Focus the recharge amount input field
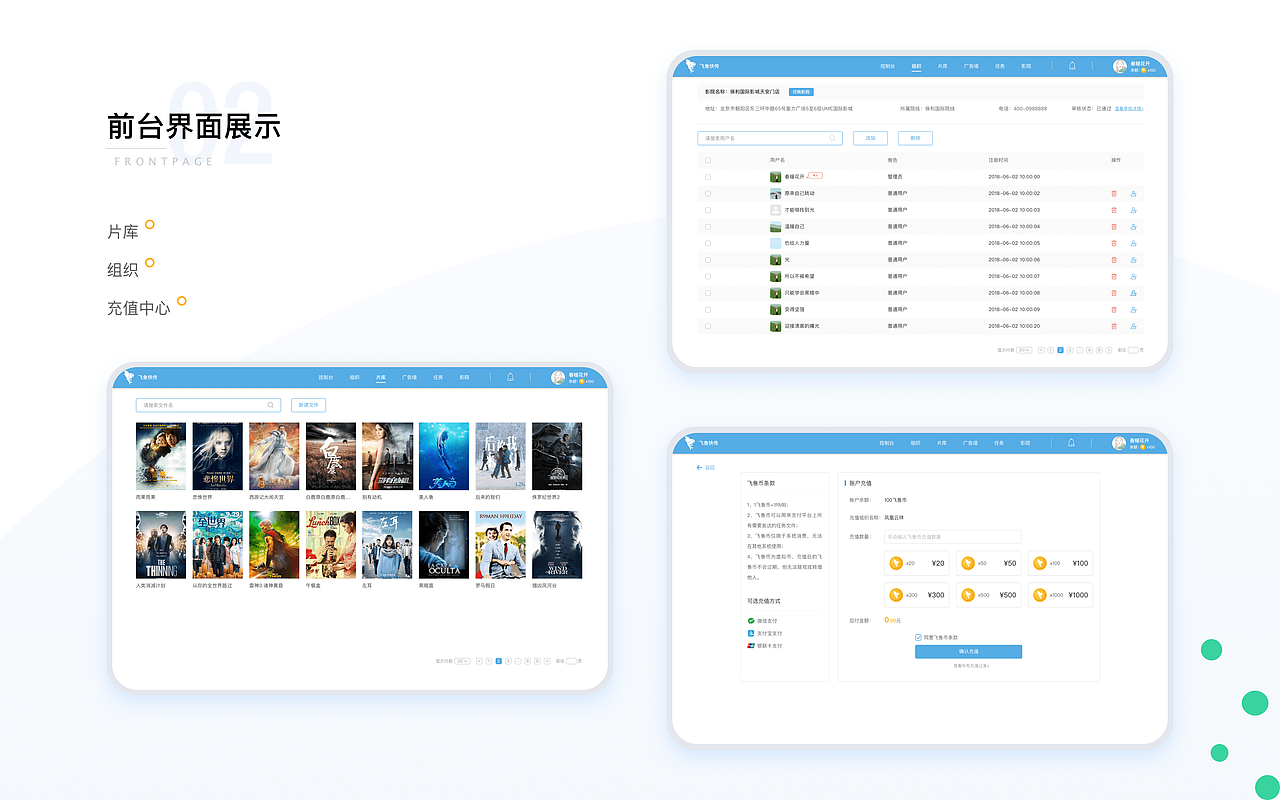The height and width of the screenshot is (800, 1280). click(x=952, y=537)
